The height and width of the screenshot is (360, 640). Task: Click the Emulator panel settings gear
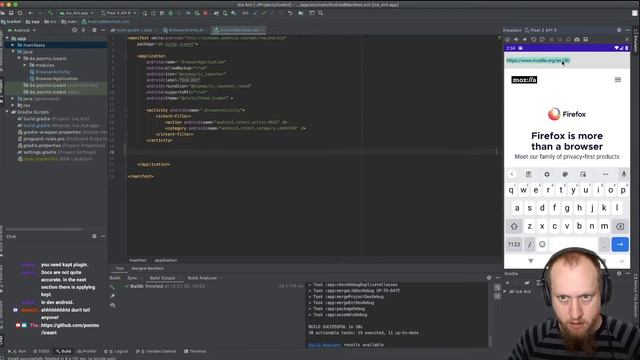click(619, 30)
